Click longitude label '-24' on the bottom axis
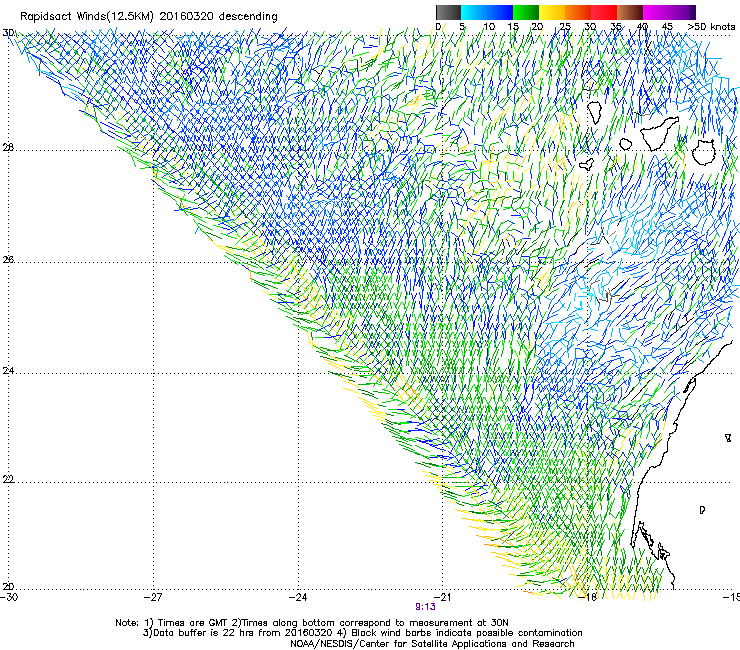Screen dimensions: 740x650 (298, 597)
